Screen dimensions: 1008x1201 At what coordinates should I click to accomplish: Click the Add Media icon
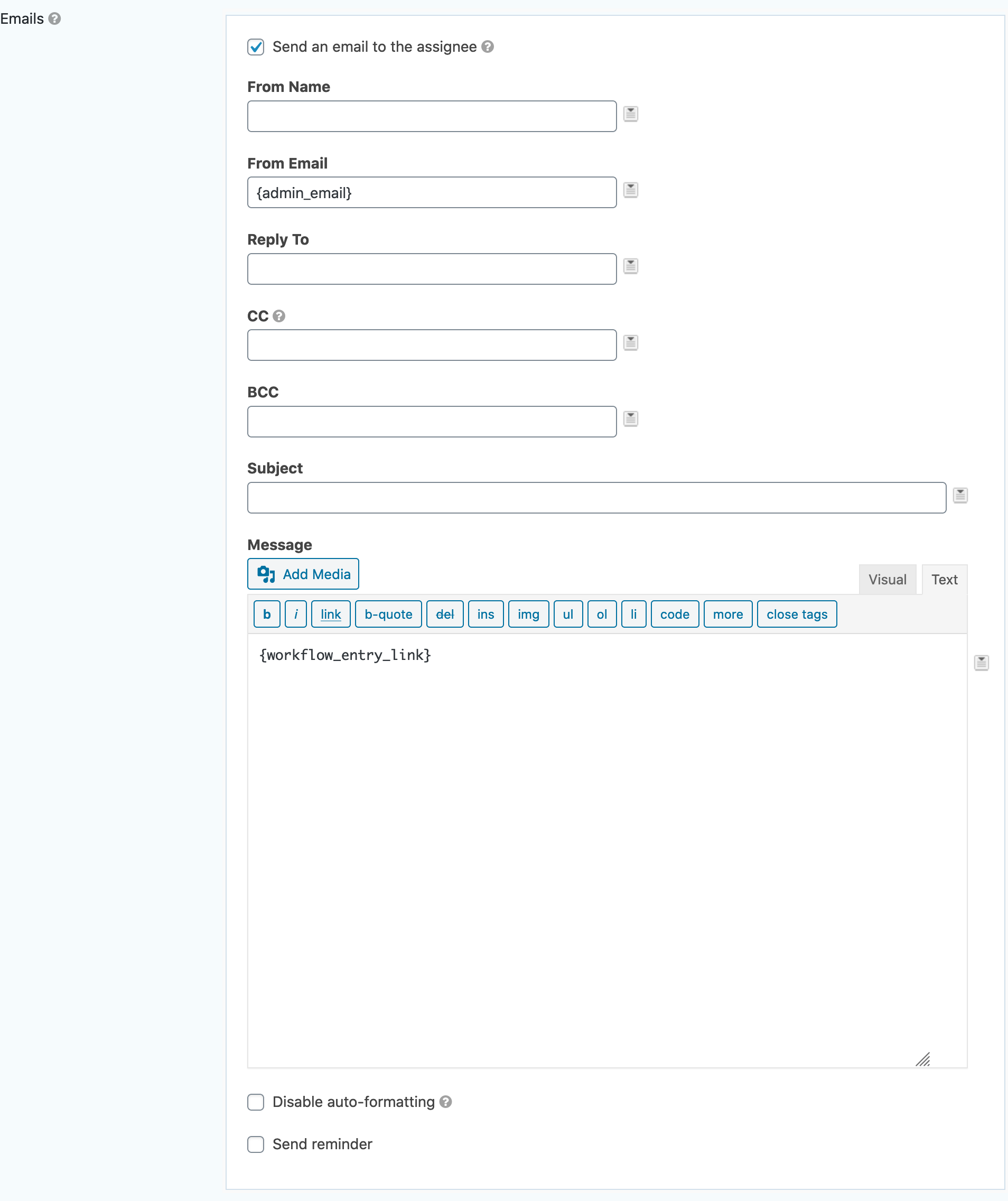(x=266, y=574)
